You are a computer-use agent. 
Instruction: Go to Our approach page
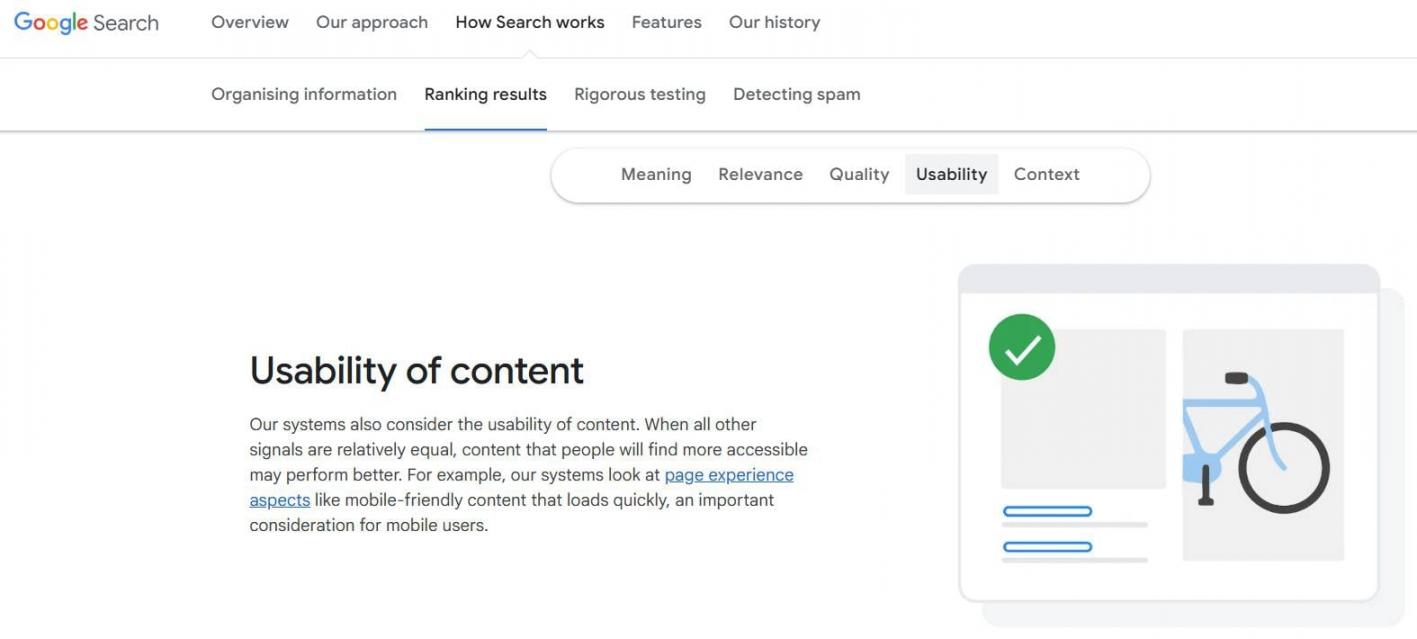point(372,22)
